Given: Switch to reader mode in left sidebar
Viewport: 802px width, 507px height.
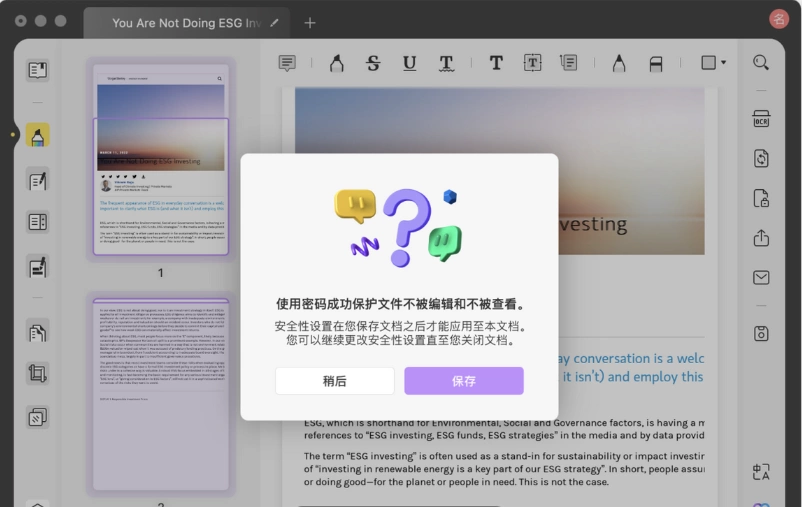Looking at the screenshot, I should point(37,70).
